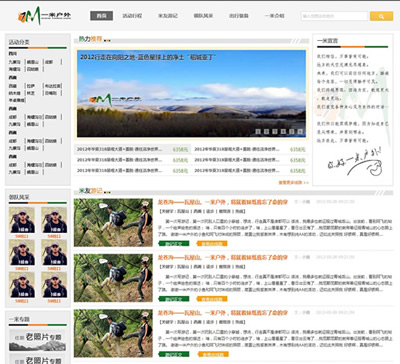Click the second link in the first sidebar category group
400x364 pixels.
(x=33, y=62)
